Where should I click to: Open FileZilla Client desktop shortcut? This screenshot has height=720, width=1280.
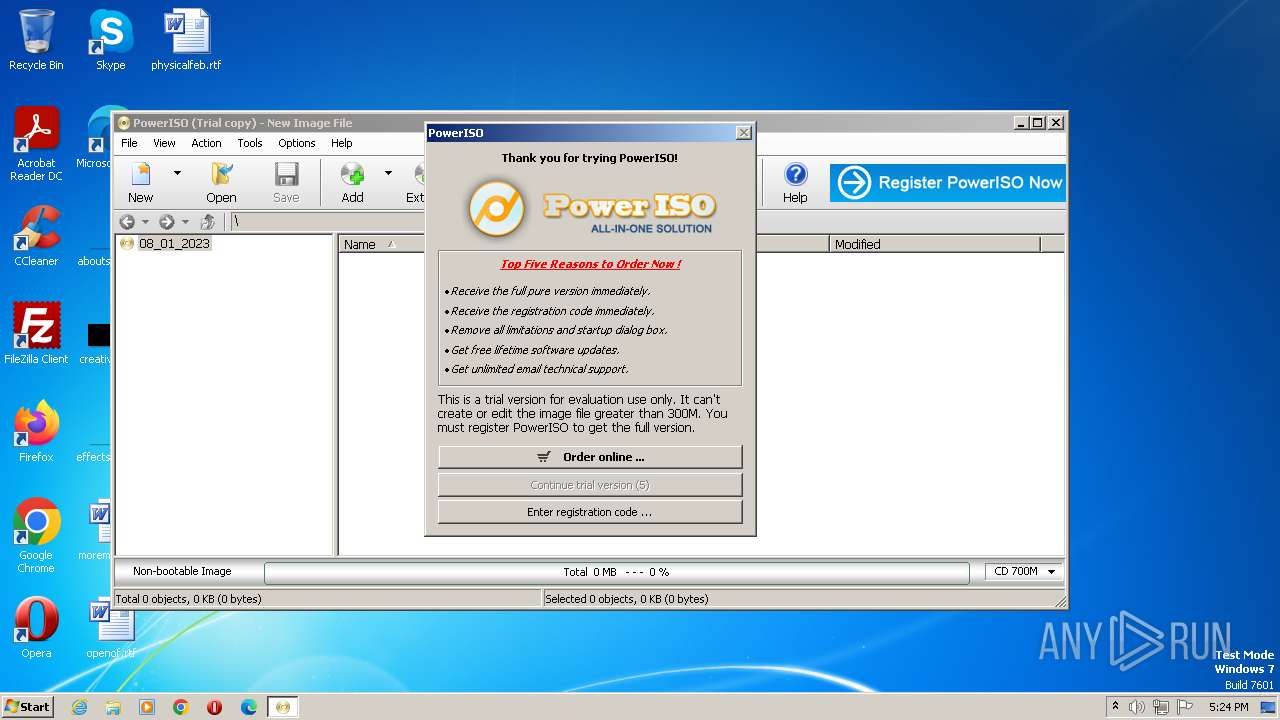(x=36, y=334)
